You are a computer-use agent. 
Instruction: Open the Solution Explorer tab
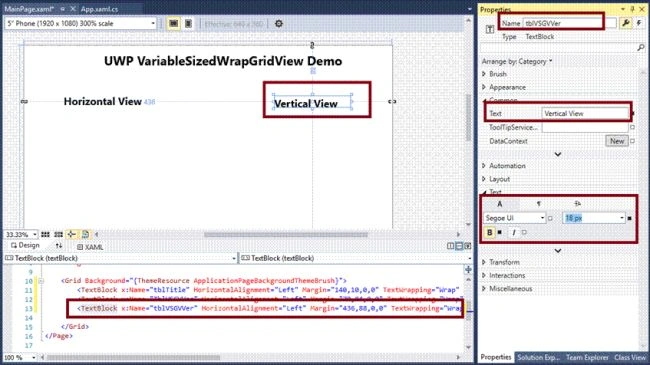coord(538,357)
